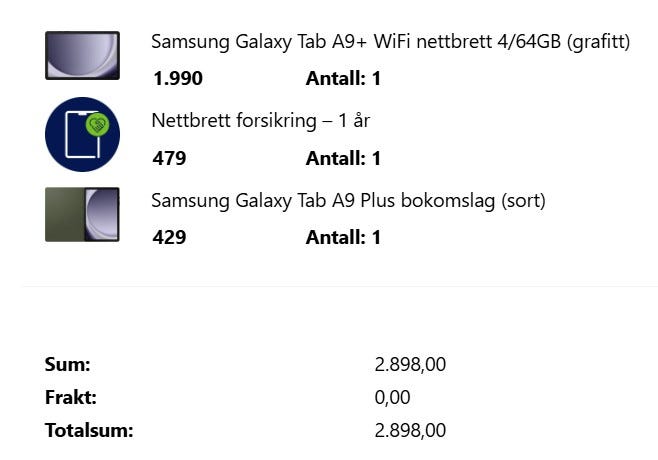Screen dimensions: 658x460
Task: Click the Sum amount 2.898,00
Action: pos(410,364)
